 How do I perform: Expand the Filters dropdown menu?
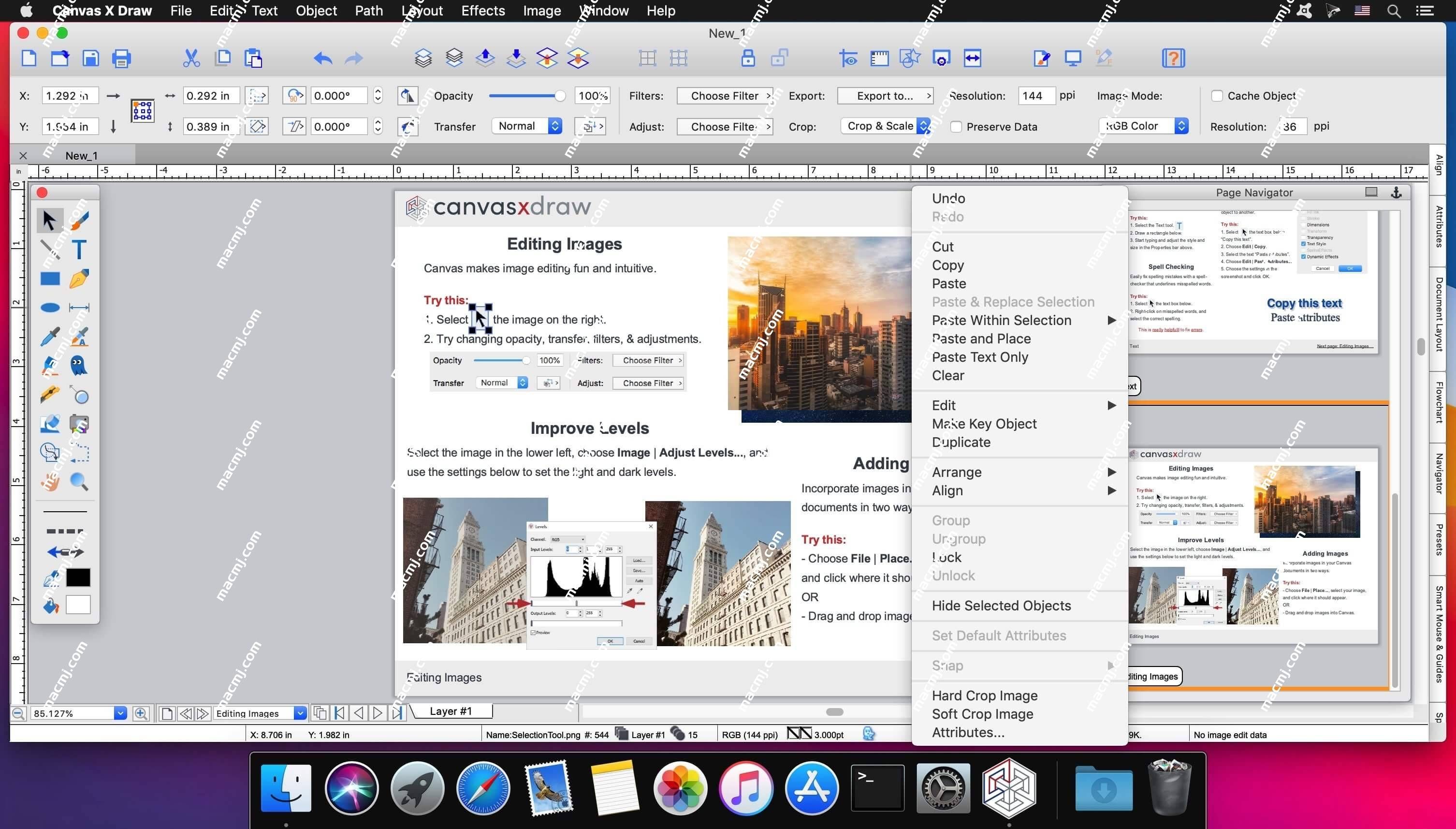[726, 95]
